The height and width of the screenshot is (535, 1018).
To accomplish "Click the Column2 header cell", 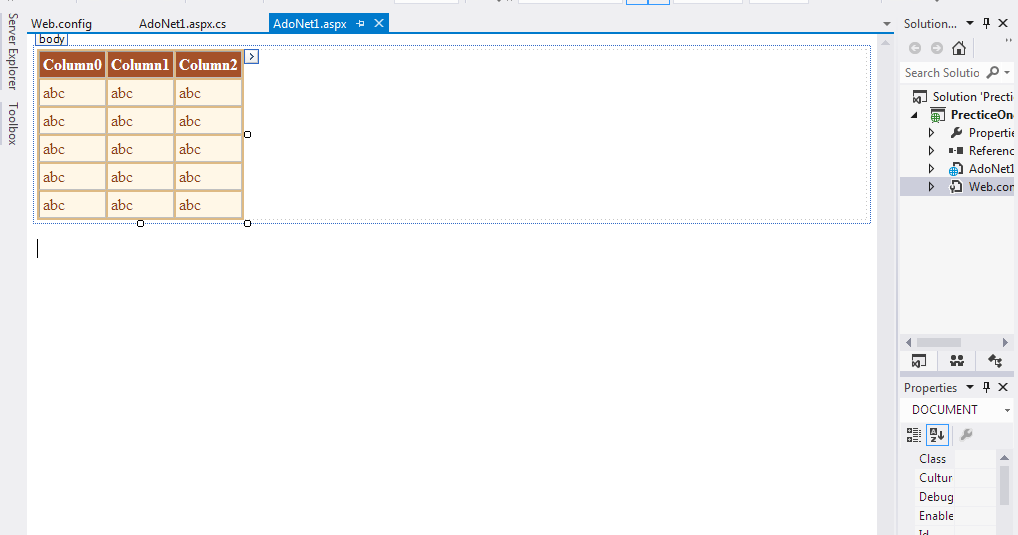I will pyautogui.click(x=208, y=65).
